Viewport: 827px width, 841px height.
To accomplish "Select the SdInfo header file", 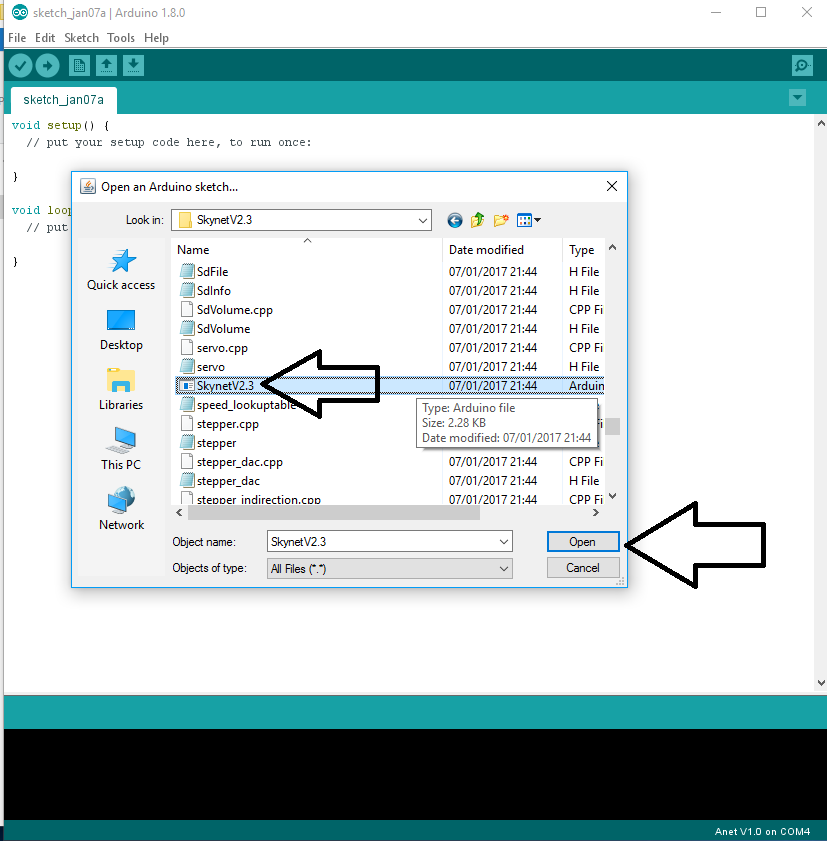I will click(x=213, y=291).
